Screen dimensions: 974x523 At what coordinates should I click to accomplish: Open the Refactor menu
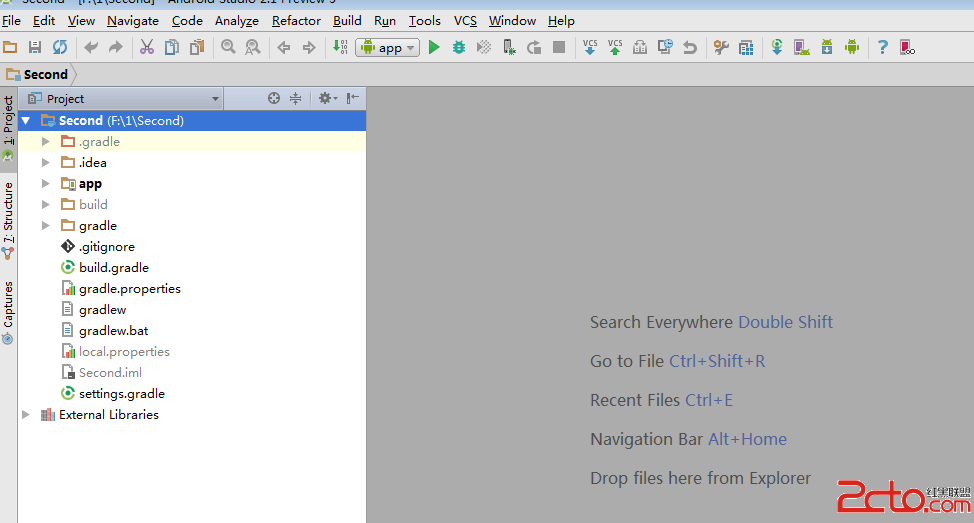[x=296, y=20]
